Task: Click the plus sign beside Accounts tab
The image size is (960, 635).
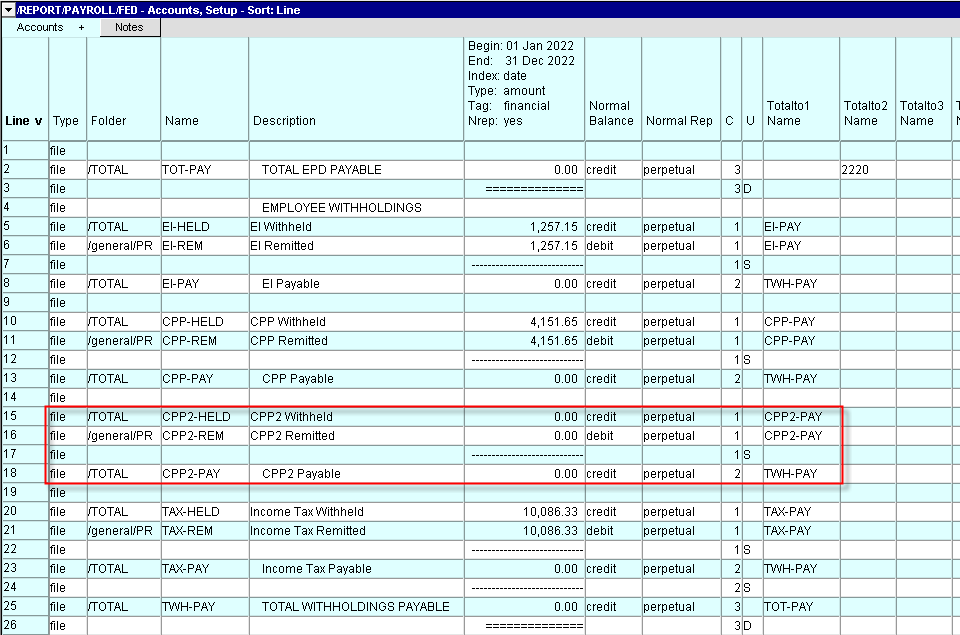Action: tap(82, 28)
